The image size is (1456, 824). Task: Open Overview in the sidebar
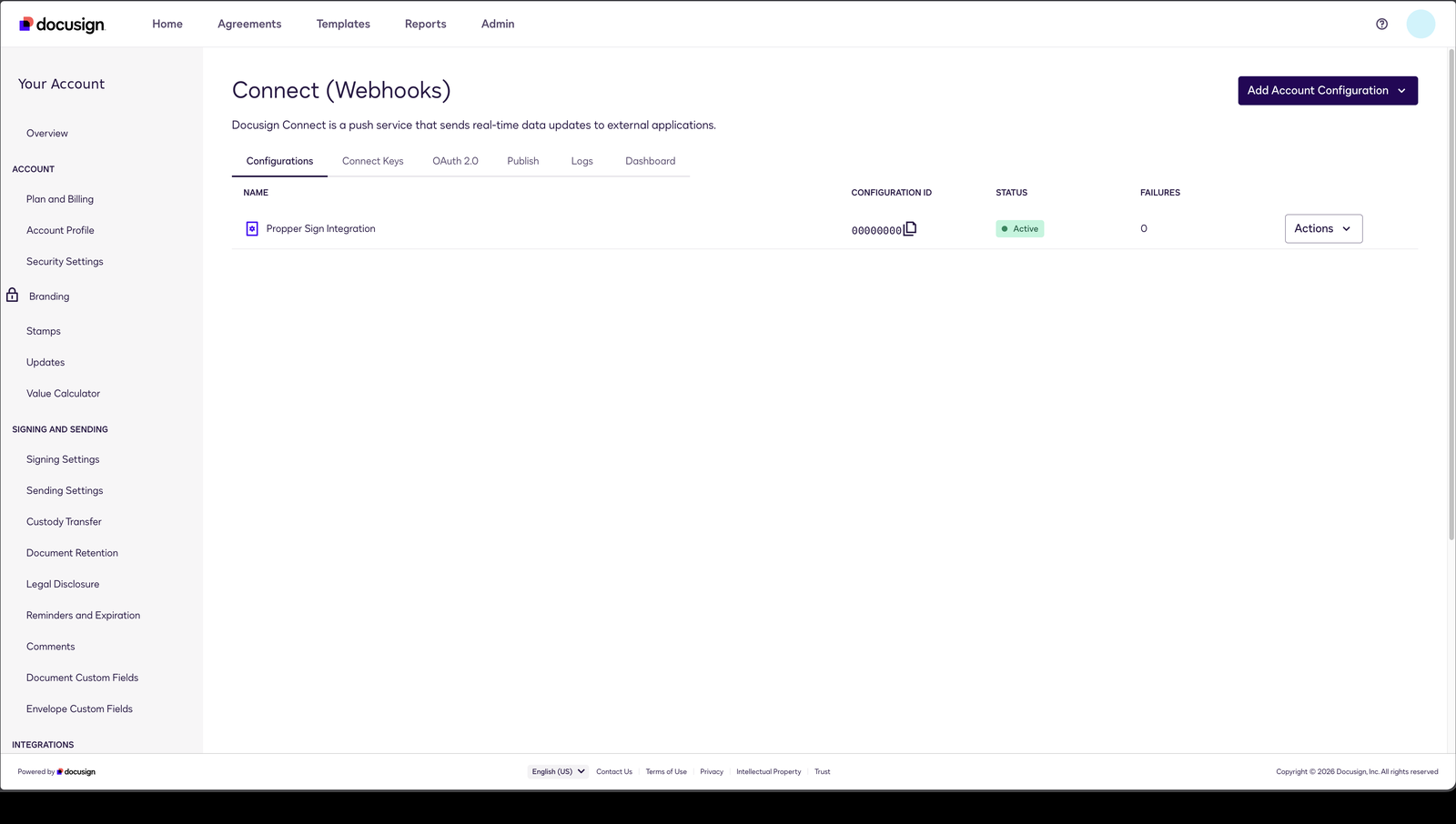47,134
